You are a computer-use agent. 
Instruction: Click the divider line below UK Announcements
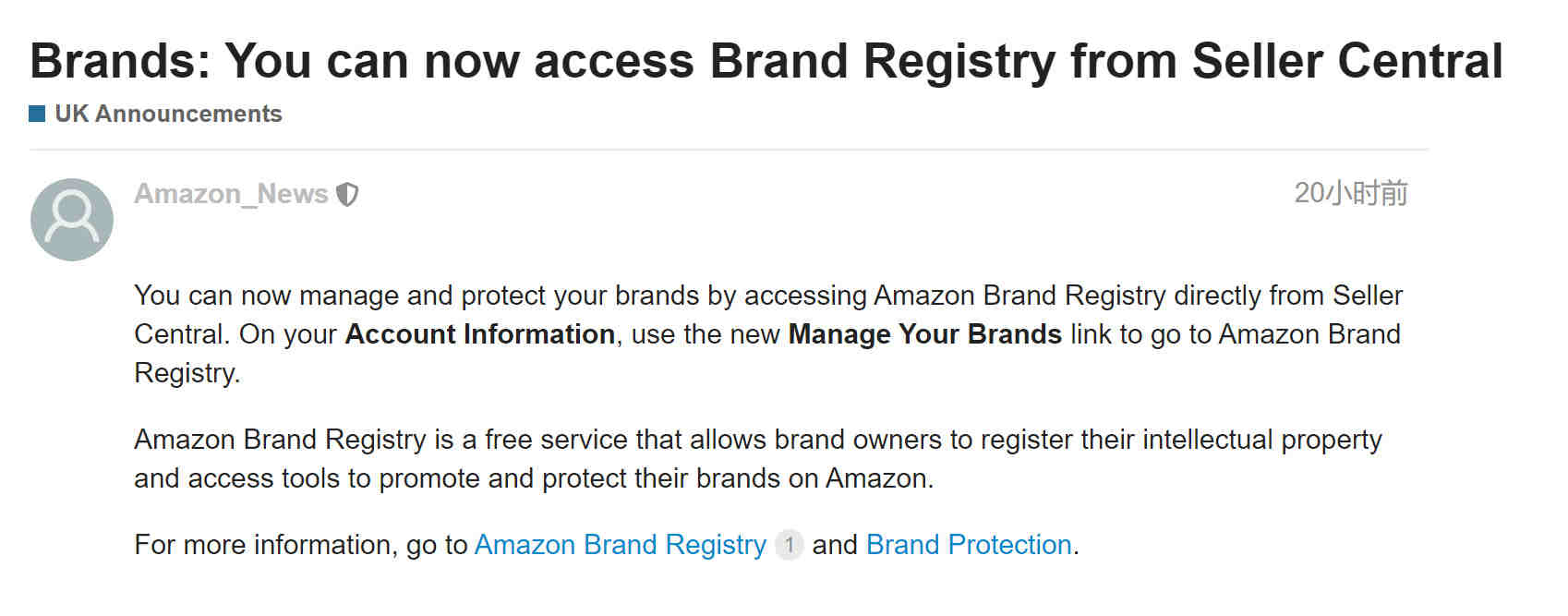pyautogui.click(x=730, y=149)
